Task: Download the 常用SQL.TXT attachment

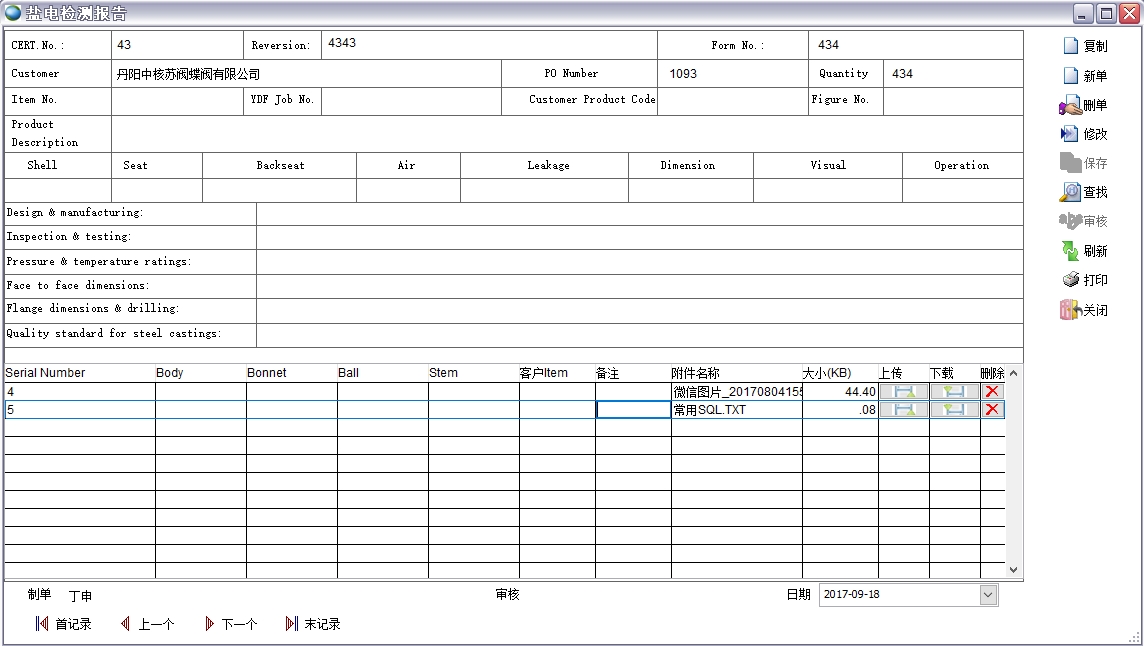Action: pos(954,410)
